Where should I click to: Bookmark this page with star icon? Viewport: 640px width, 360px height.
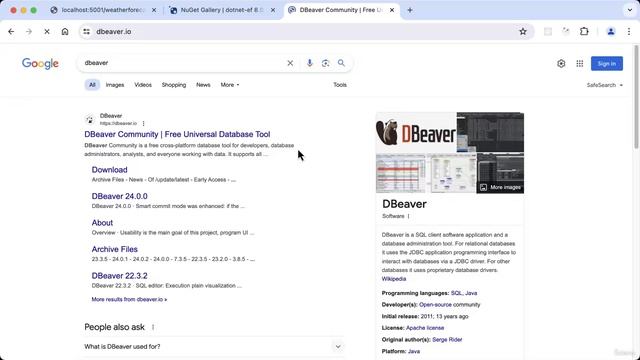(523, 31)
